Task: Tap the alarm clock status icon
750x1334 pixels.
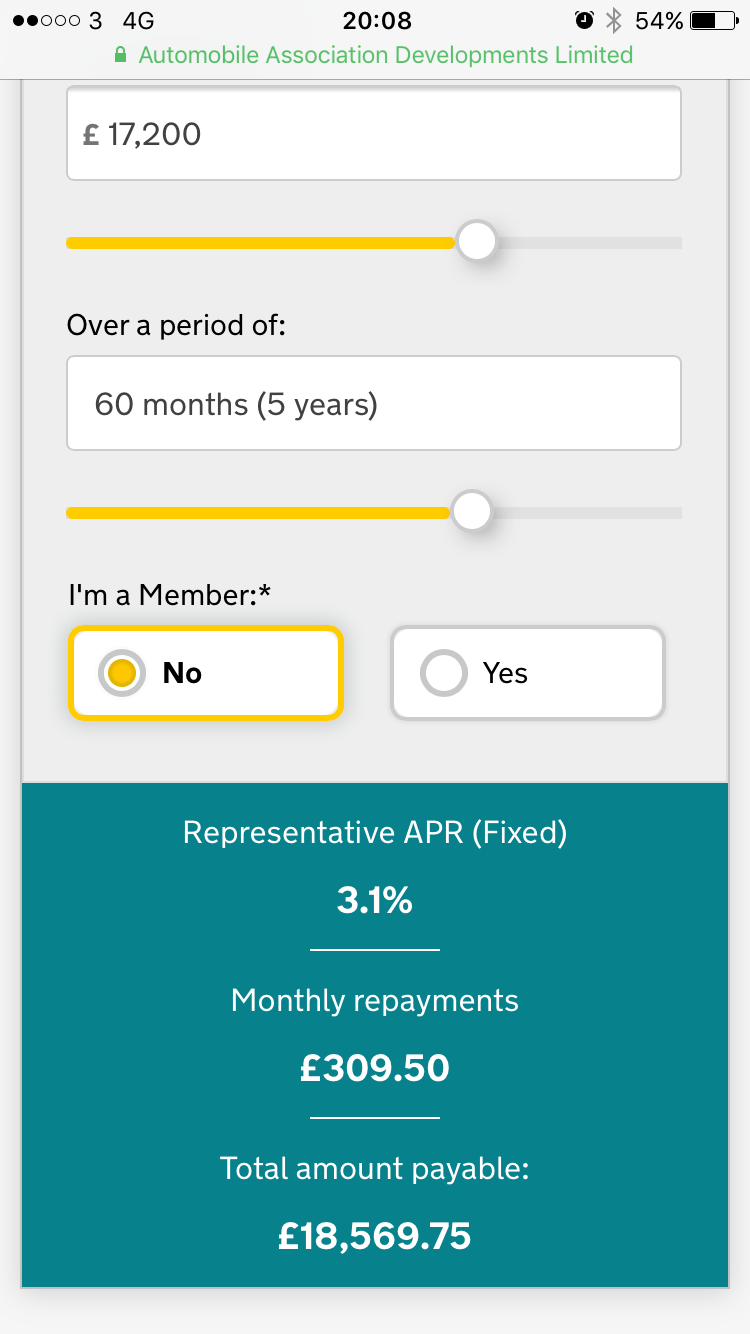Action: [x=584, y=20]
